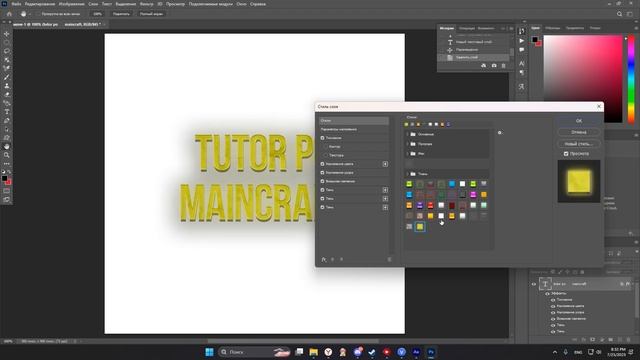This screenshot has height=360, width=640.
Task: Toggle the Наложение цвета checkbox in dialog
Action: (322, 164)
